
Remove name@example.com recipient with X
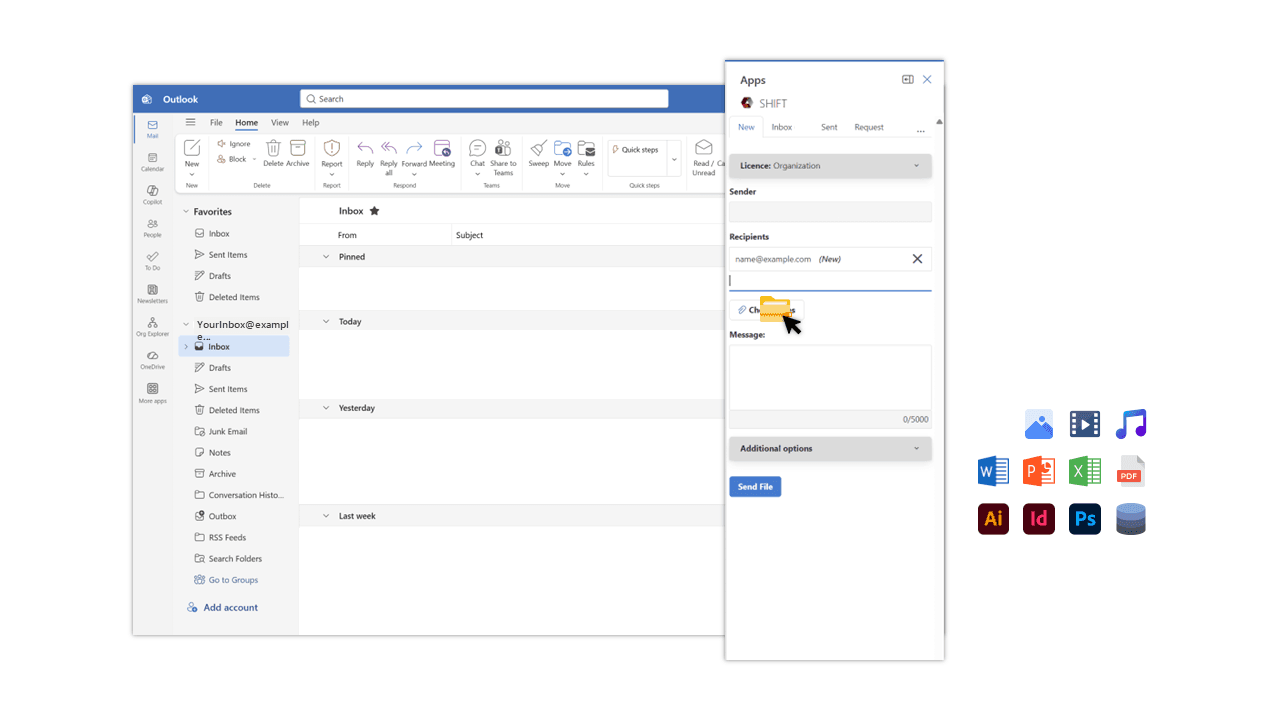917,259
